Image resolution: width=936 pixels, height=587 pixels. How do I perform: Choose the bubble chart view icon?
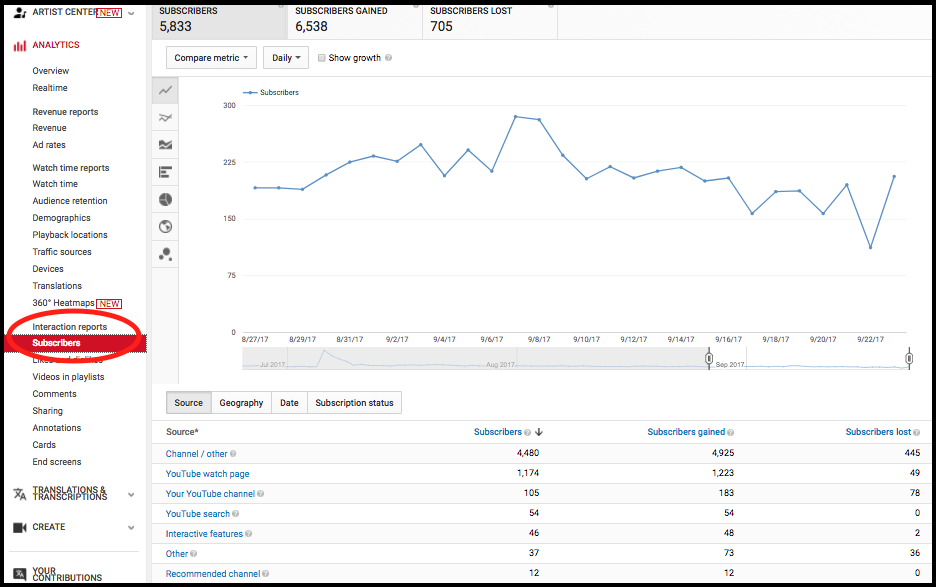(165, 253)
